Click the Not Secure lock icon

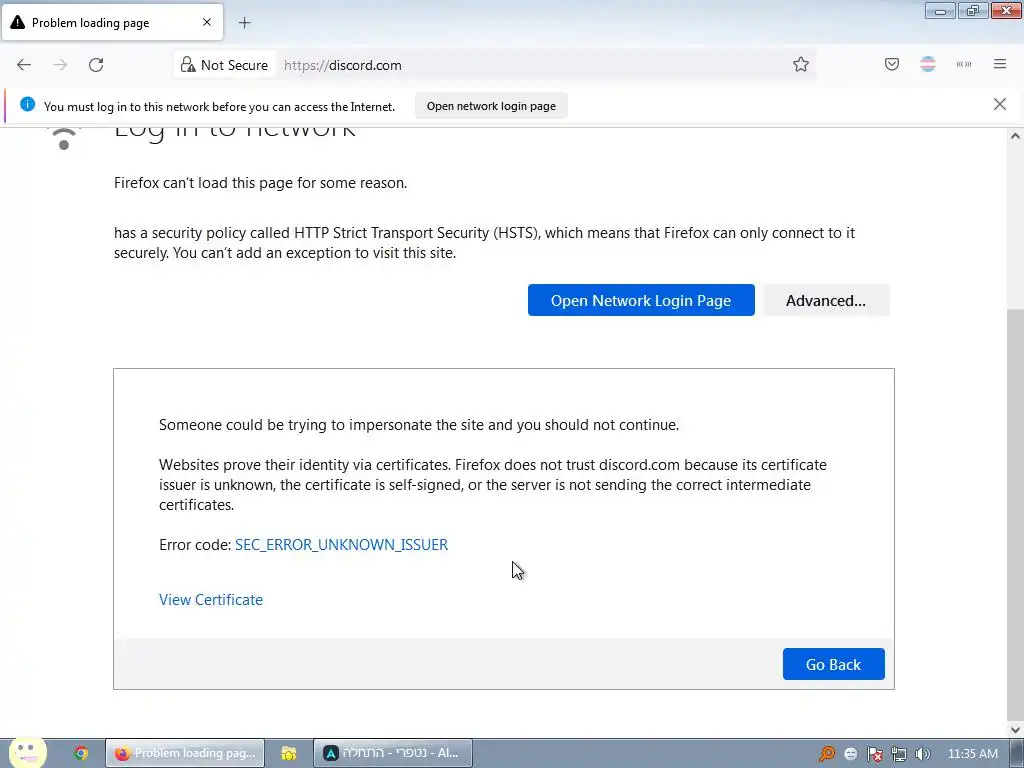click(x=188, y=65)
